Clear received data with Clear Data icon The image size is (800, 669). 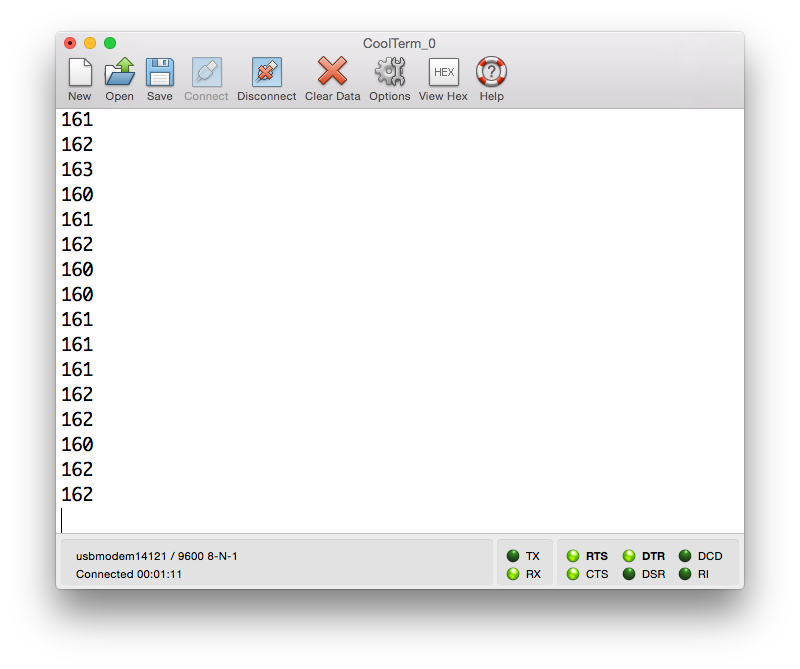point(332,73)
